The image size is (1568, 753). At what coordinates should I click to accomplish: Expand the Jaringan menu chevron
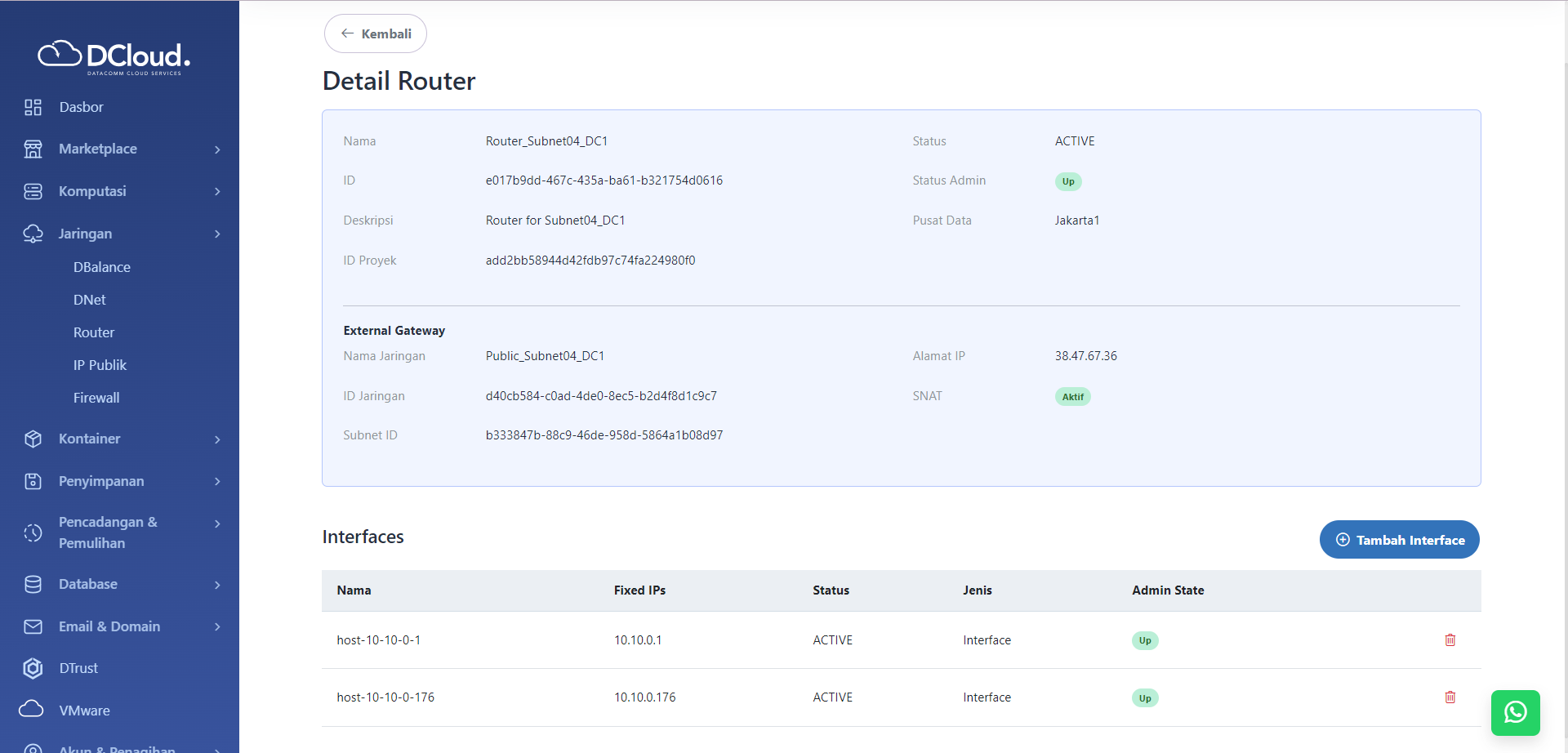coord(216,234)
